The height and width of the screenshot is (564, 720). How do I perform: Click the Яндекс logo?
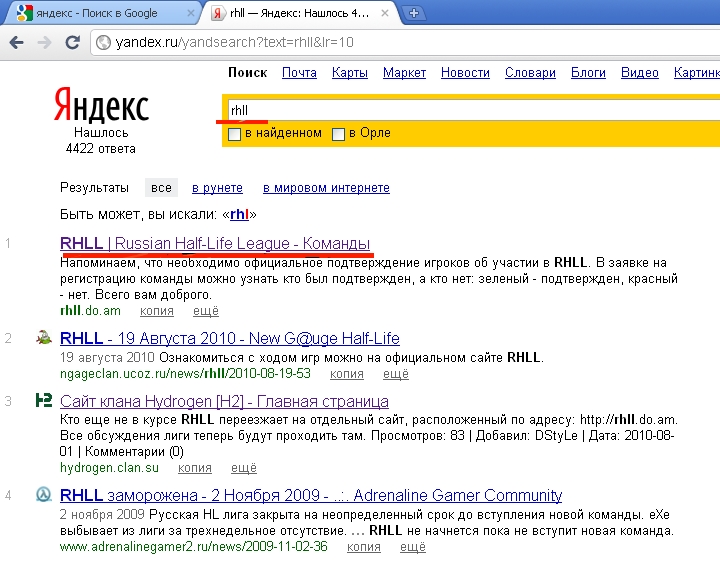(x=101, y=105)
